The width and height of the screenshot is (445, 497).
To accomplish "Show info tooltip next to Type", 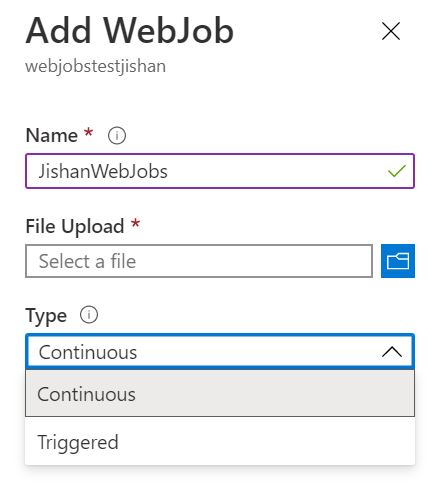I will 89,315.
